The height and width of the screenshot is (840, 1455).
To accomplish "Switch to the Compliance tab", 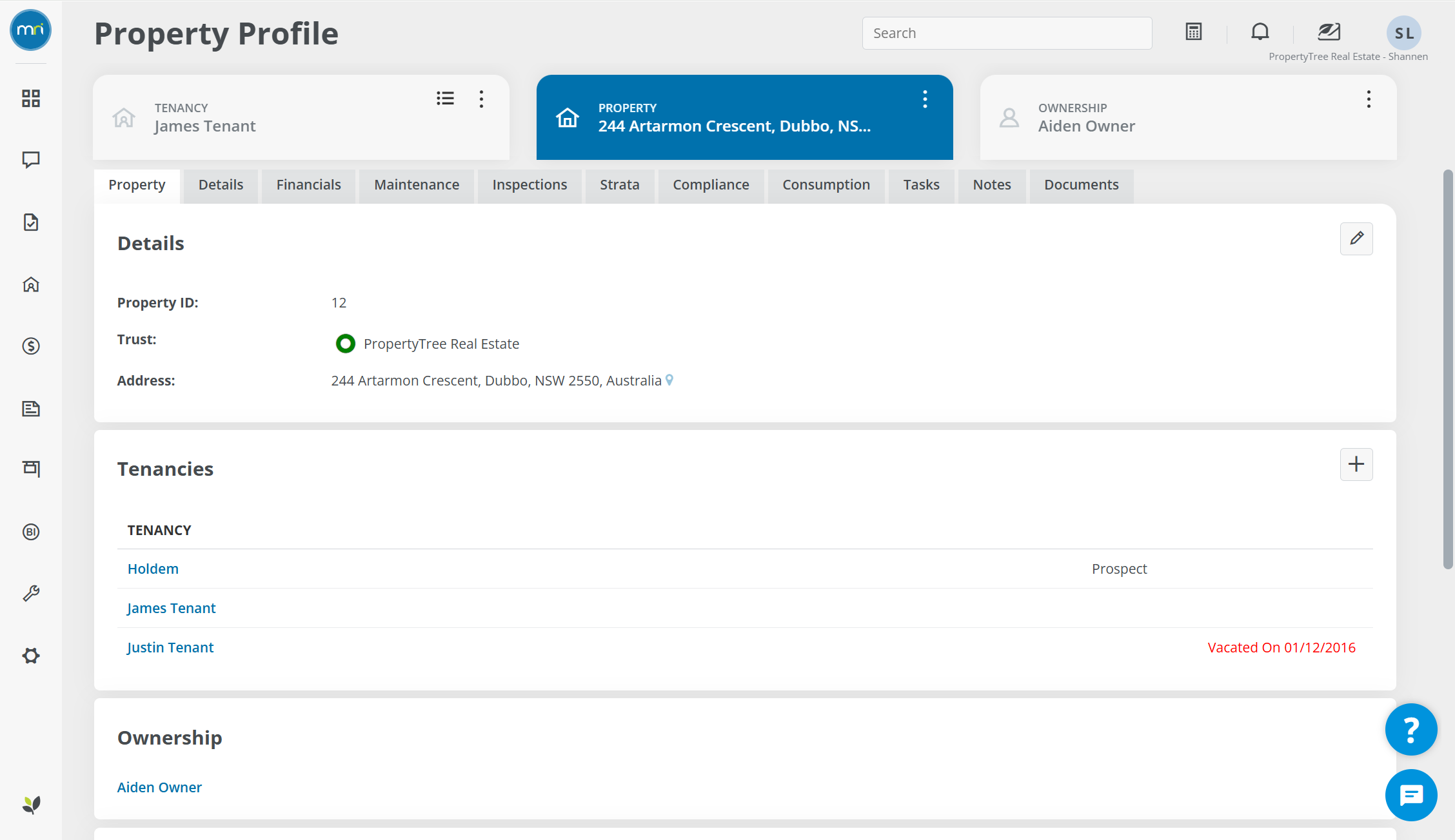I will pyautogui.click(x=711, y=185).
